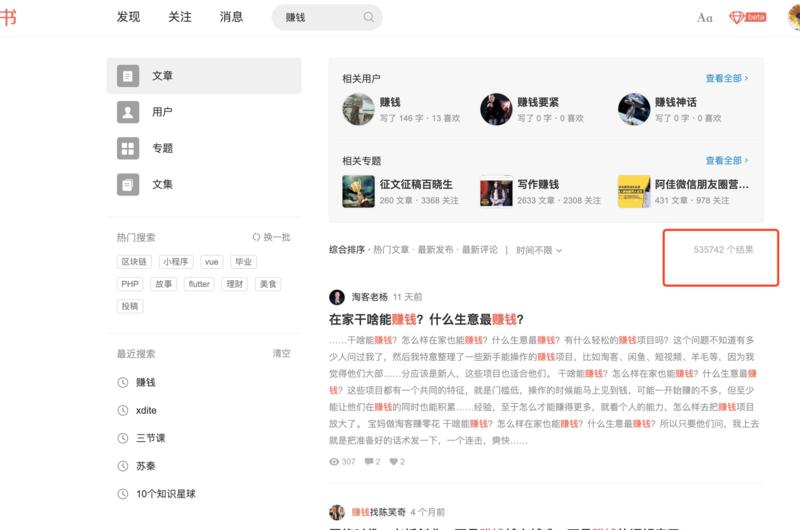The height and width of the screenshot is (530, 800).
Task: Select hot search tag 美食
Action: pos(268,284)
